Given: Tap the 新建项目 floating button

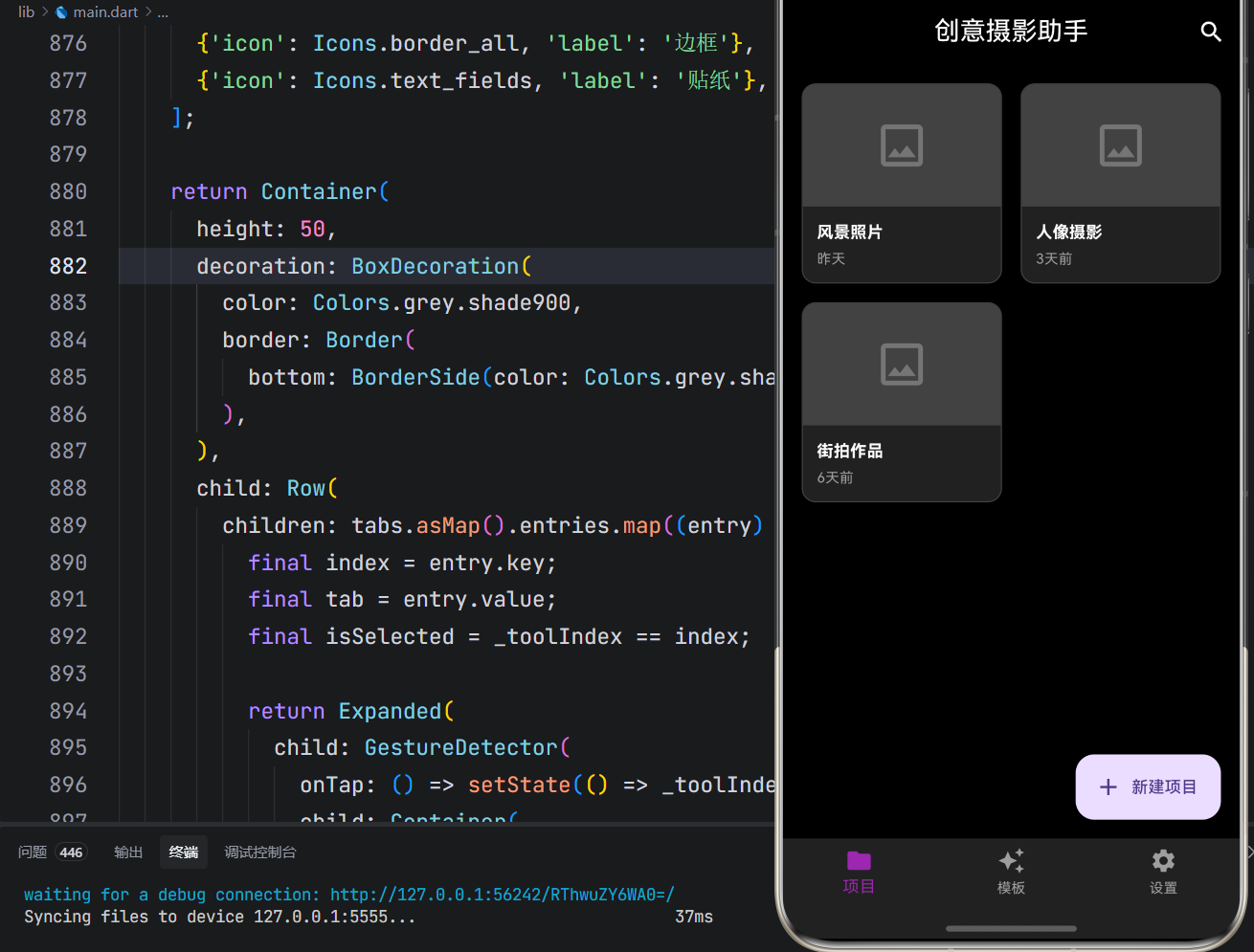Looking at the screenshot, I should (1148, 786).
